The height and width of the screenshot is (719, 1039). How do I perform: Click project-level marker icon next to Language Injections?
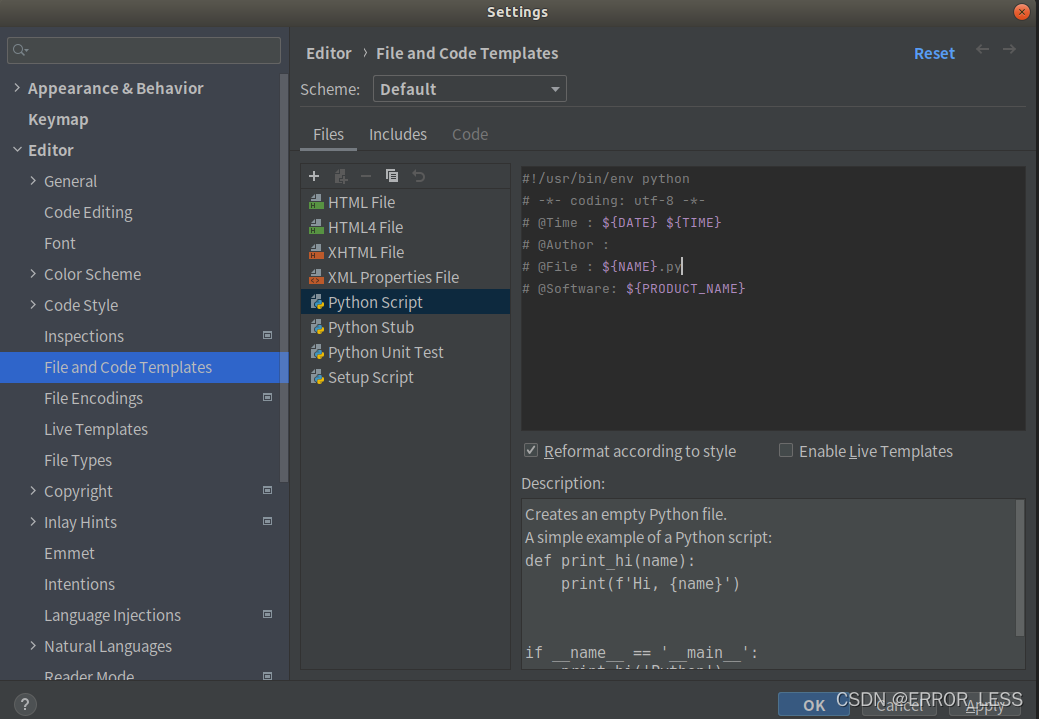tap(268, 614)
